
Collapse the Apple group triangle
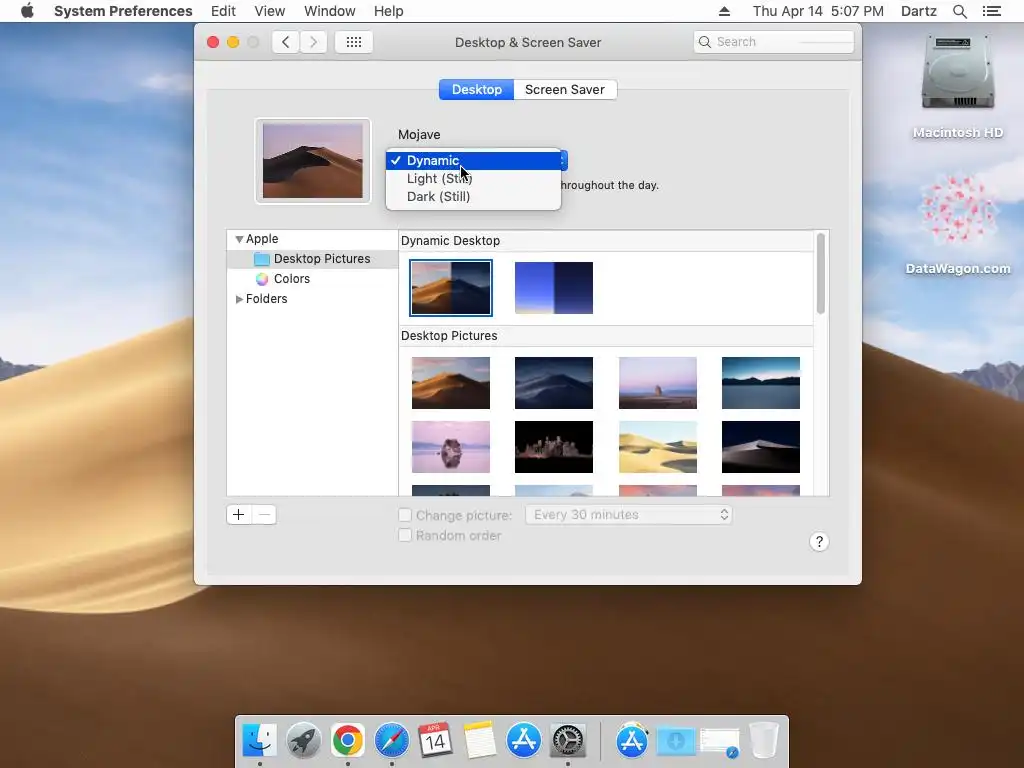tap(239, 239)
